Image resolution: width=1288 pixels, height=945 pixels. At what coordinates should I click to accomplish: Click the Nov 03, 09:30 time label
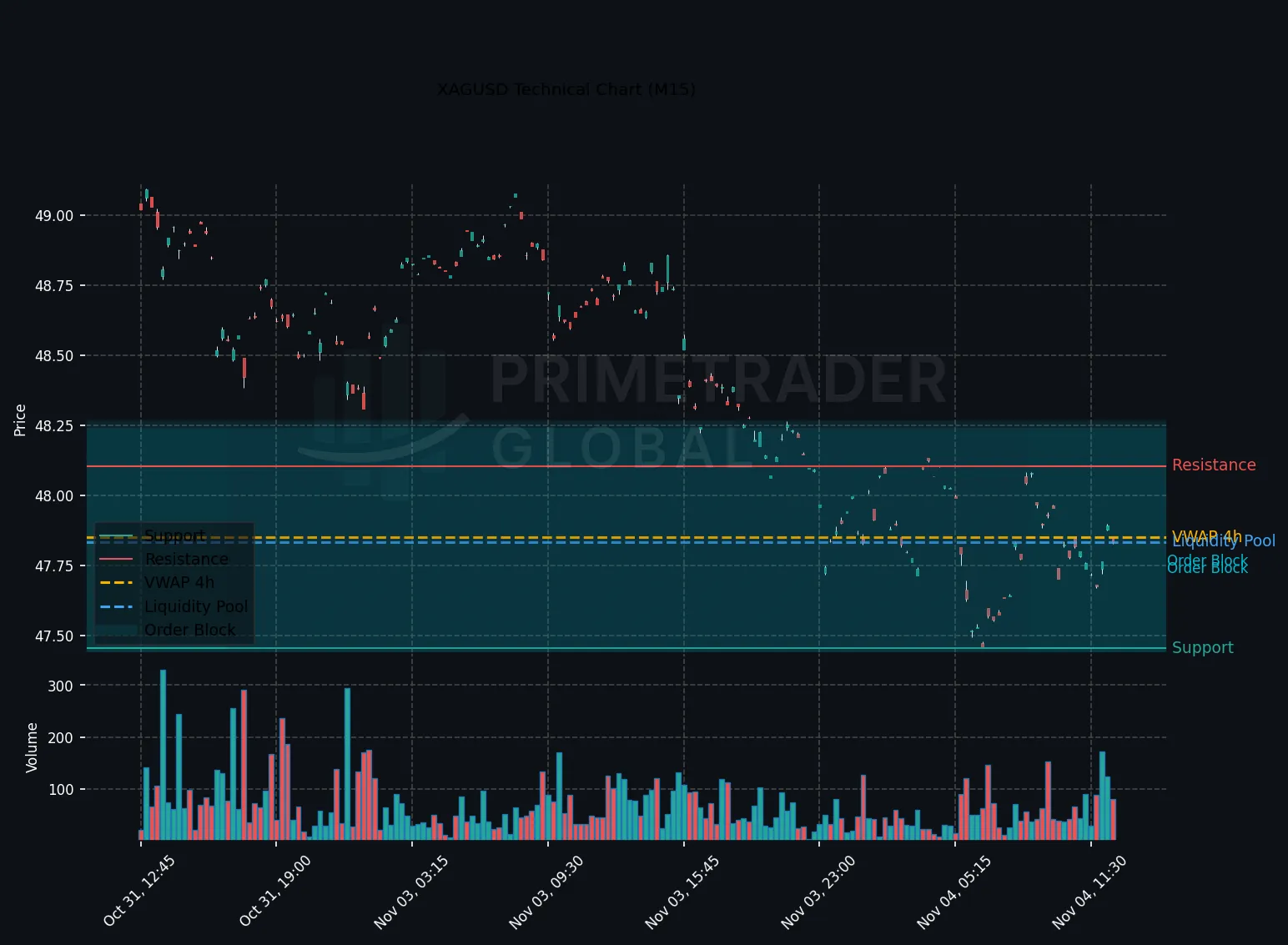pos(546,892)
